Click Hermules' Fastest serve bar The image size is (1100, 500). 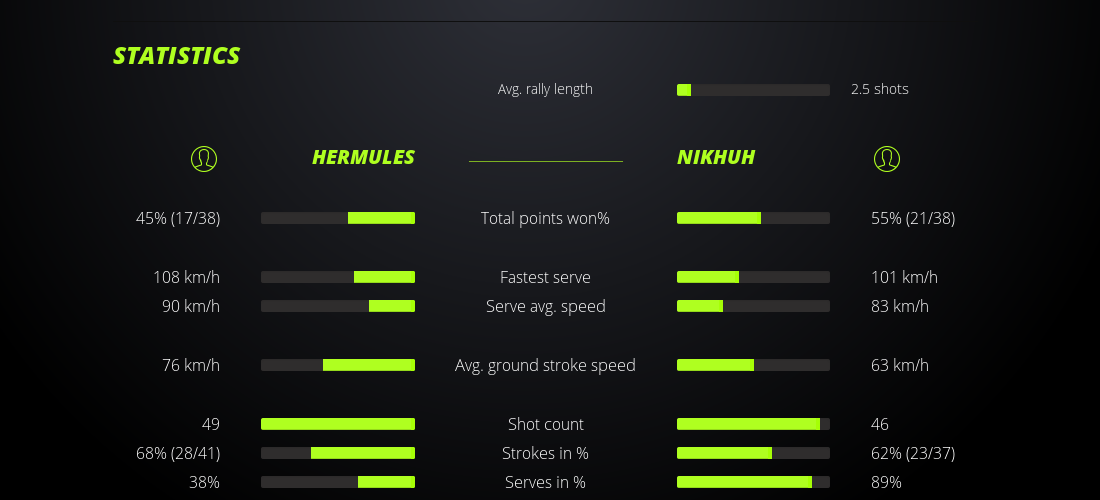[338, 277]
